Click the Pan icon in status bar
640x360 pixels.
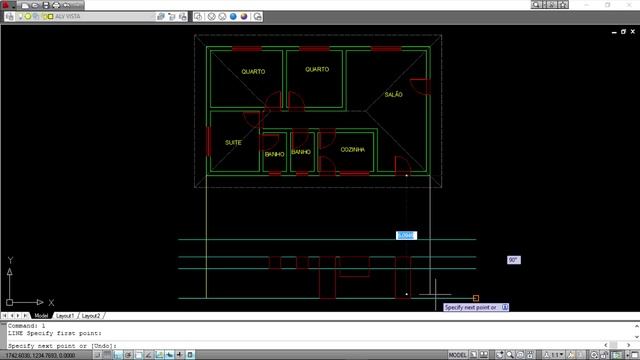(x=500, y=355)
